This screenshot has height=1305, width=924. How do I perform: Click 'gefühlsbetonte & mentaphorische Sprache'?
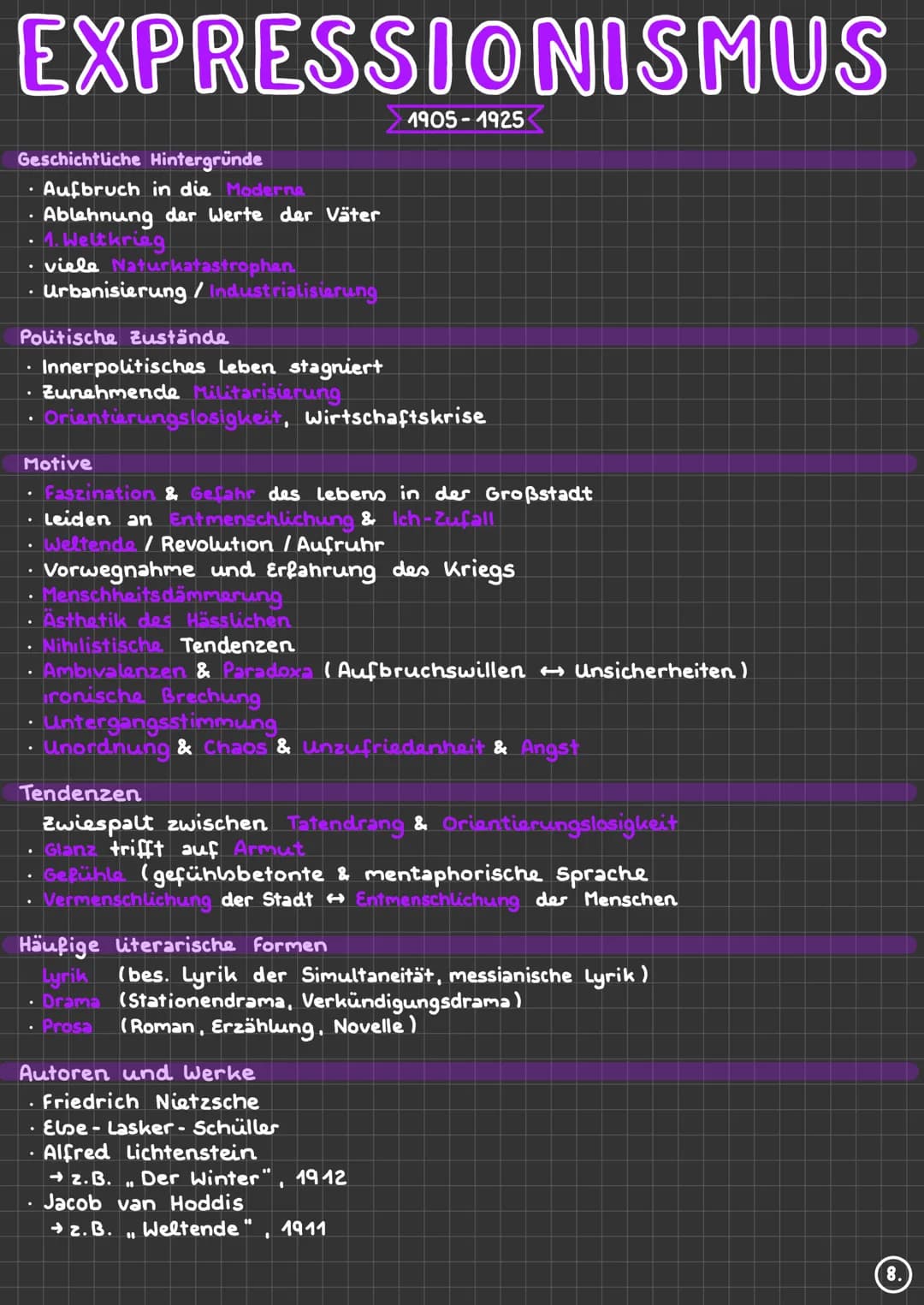tap(400, 875)
